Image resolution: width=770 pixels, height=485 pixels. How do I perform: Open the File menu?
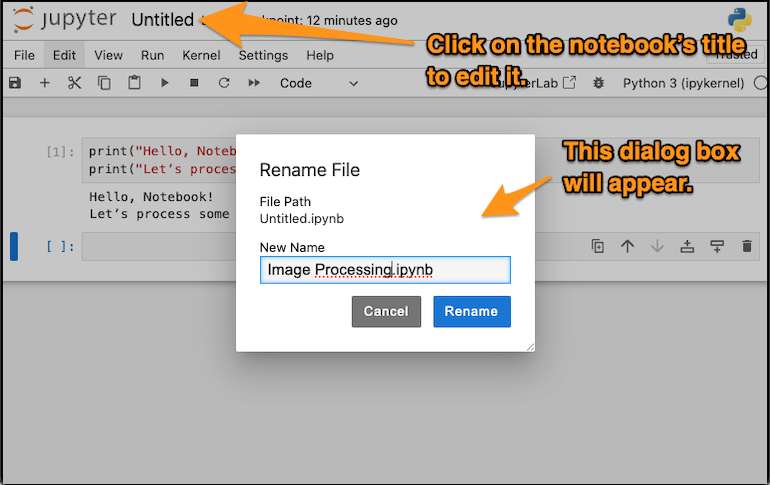[x=24, y=55]
